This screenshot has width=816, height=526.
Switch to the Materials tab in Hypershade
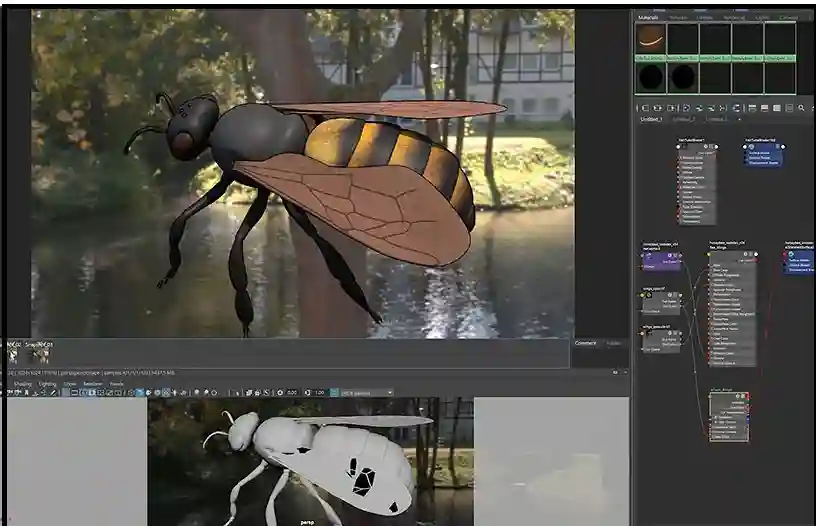[648, 18]
